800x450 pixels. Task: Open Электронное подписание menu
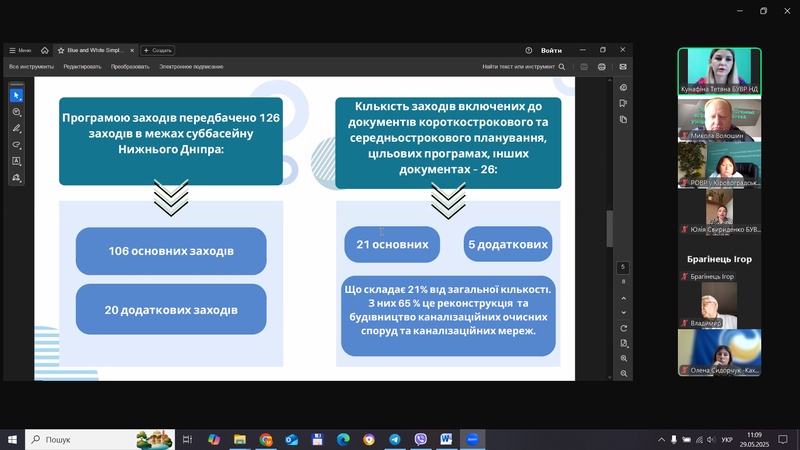(191, 67)
